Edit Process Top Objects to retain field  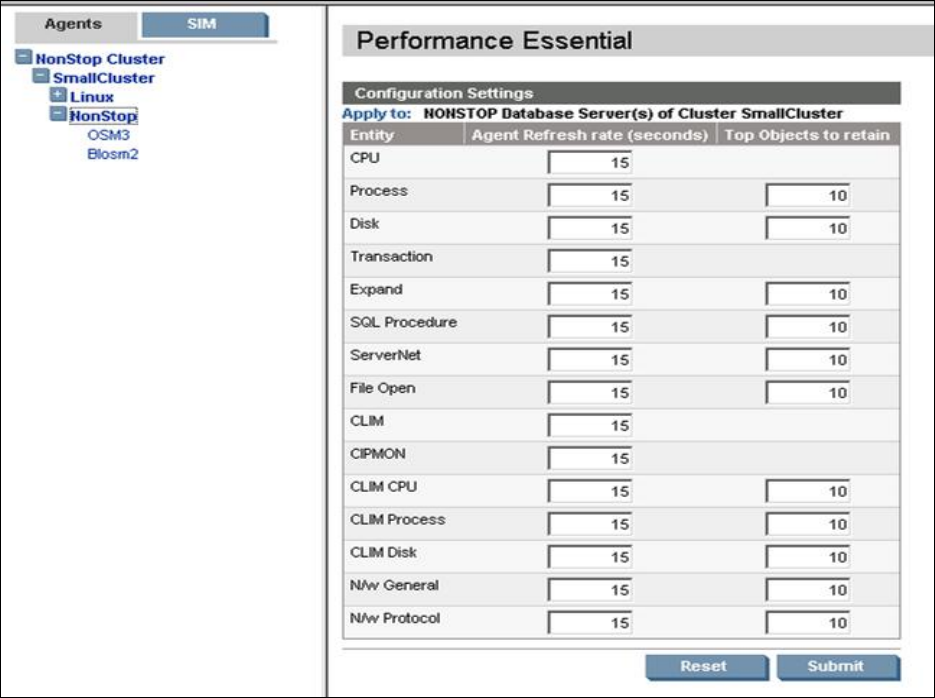coord(808,196)
